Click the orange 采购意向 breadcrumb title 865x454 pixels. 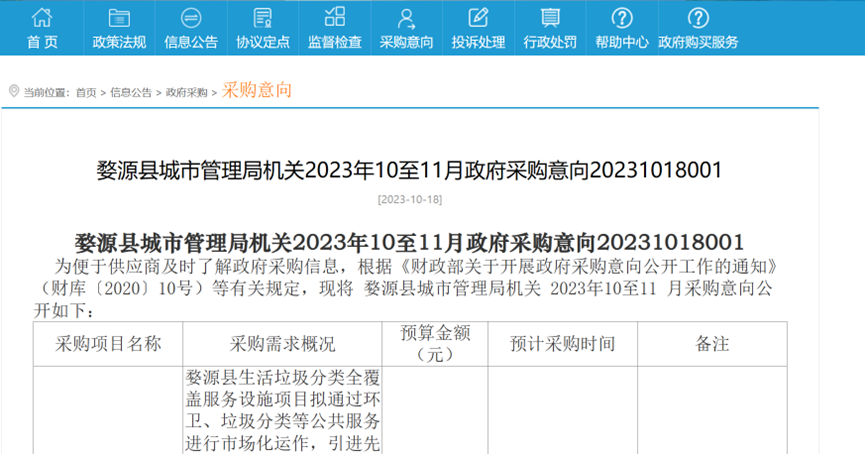click(x=257, y=90)
